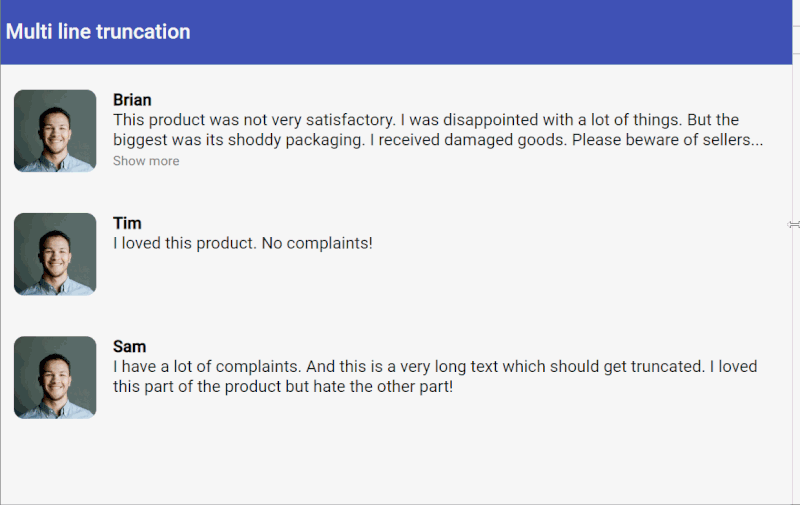
Task: Click the reviewer name Sam
Action: (x=129, y=346)
